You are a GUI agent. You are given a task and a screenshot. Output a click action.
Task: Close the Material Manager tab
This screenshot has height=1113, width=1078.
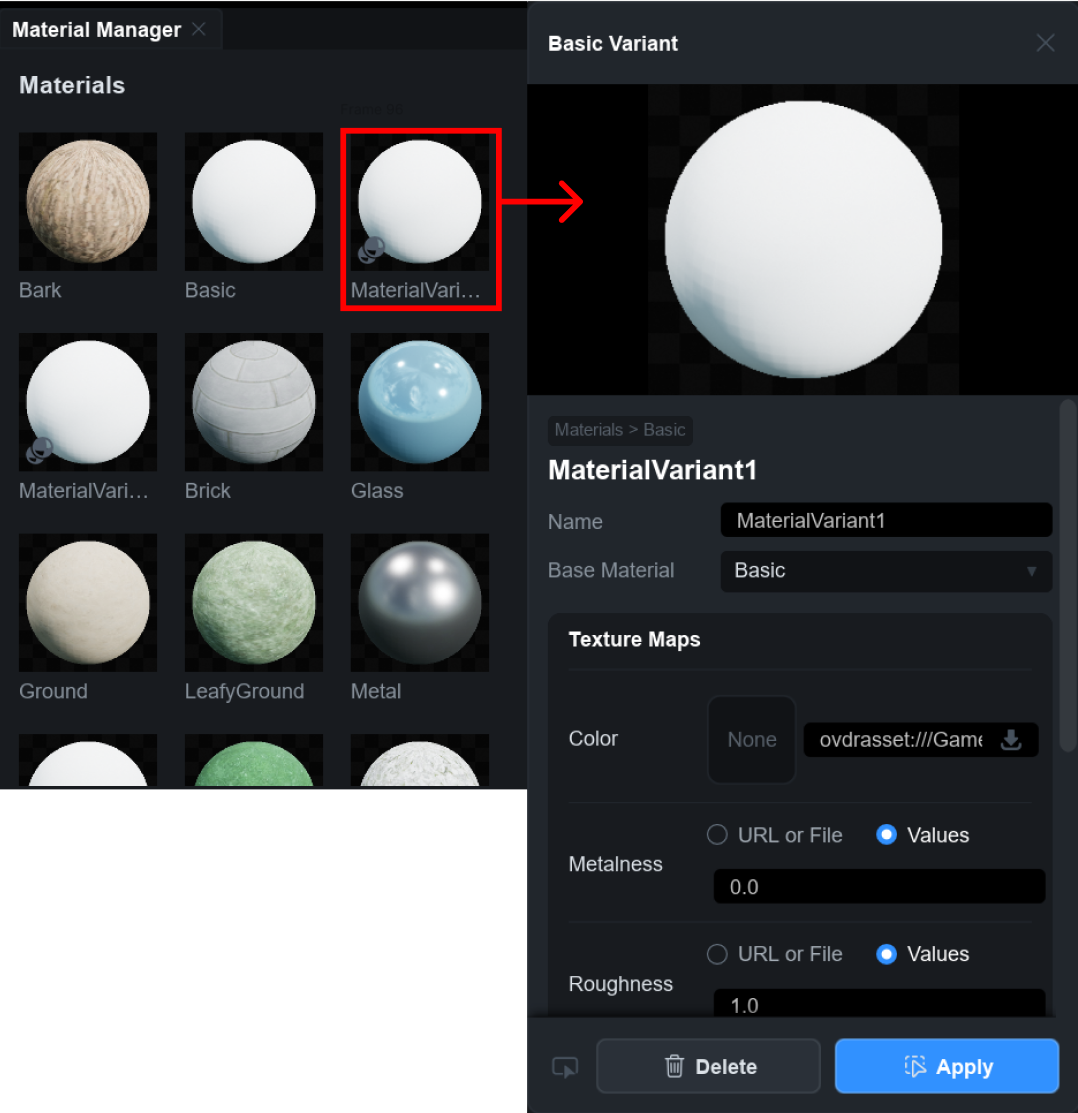pos(199,29)
